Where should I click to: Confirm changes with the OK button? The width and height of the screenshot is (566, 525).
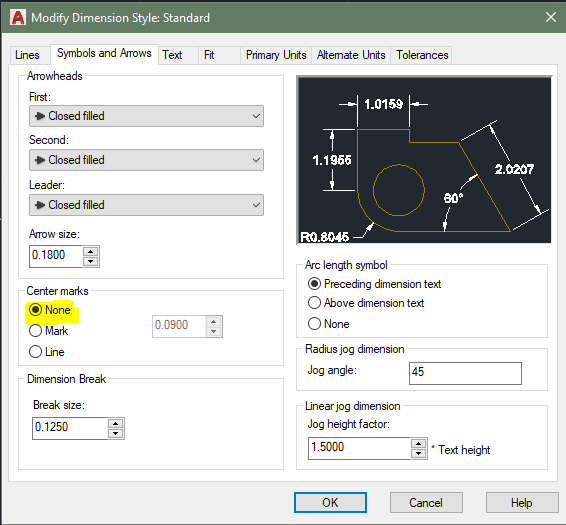(x=330, y=503)
